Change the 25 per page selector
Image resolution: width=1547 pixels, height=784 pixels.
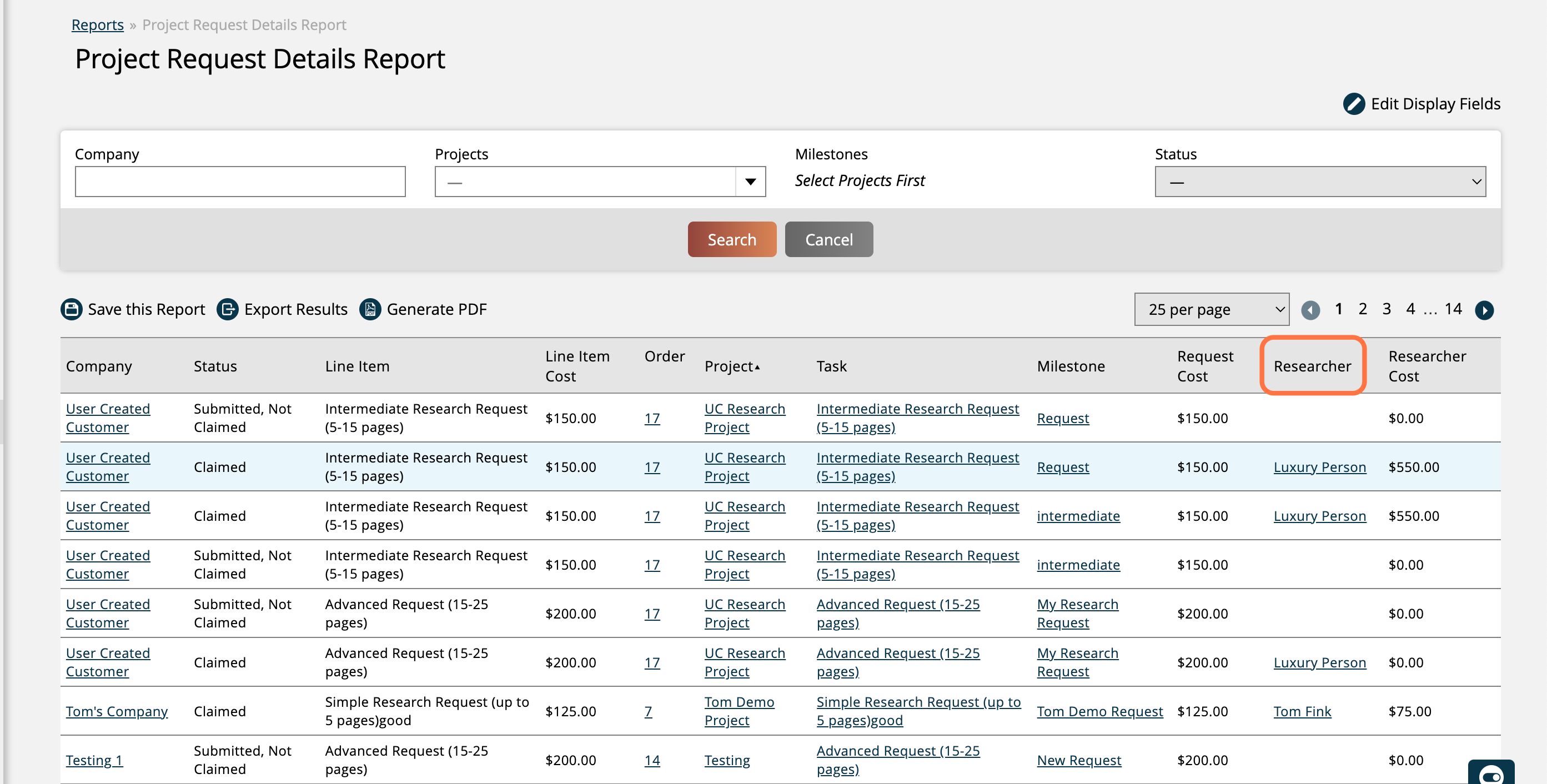[x=1211, y=309]
